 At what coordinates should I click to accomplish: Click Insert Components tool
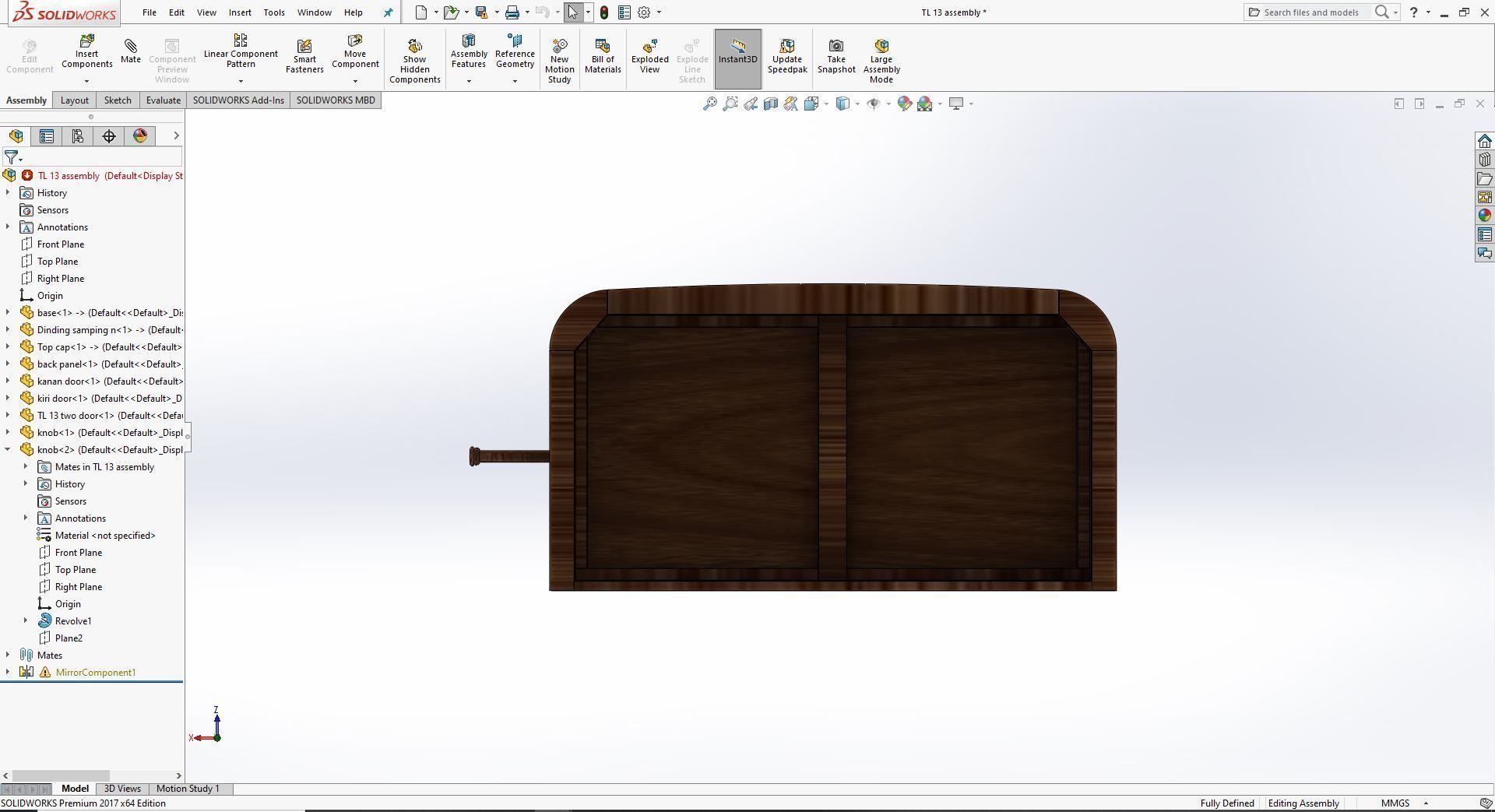(x=86, y=51)
